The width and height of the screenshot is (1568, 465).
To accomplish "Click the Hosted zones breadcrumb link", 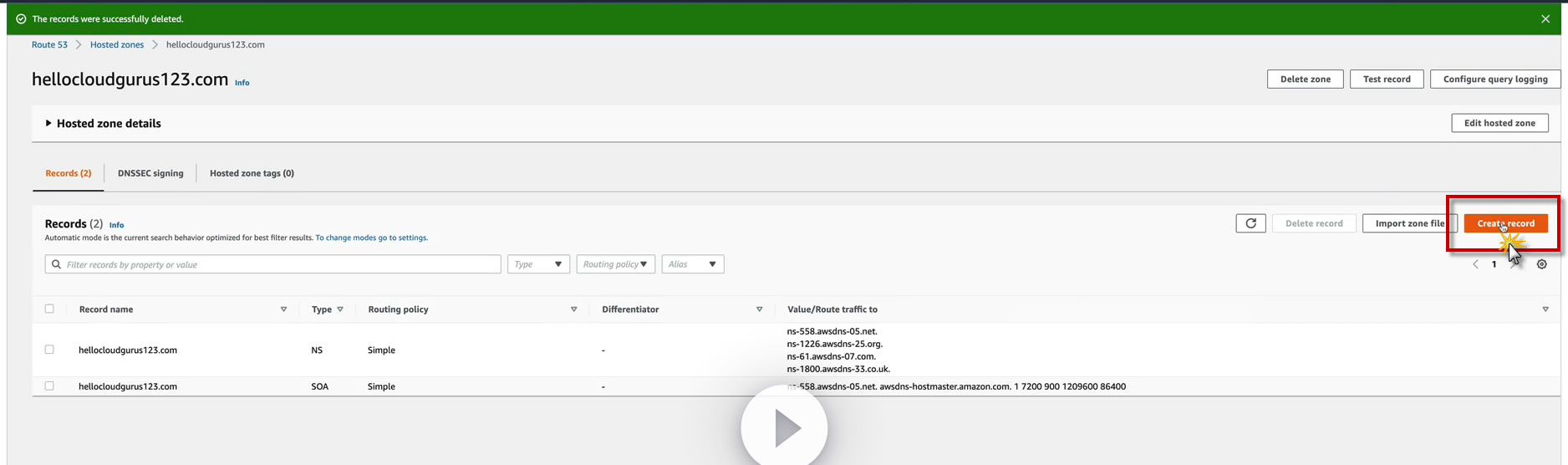I will tap(117, 44).
